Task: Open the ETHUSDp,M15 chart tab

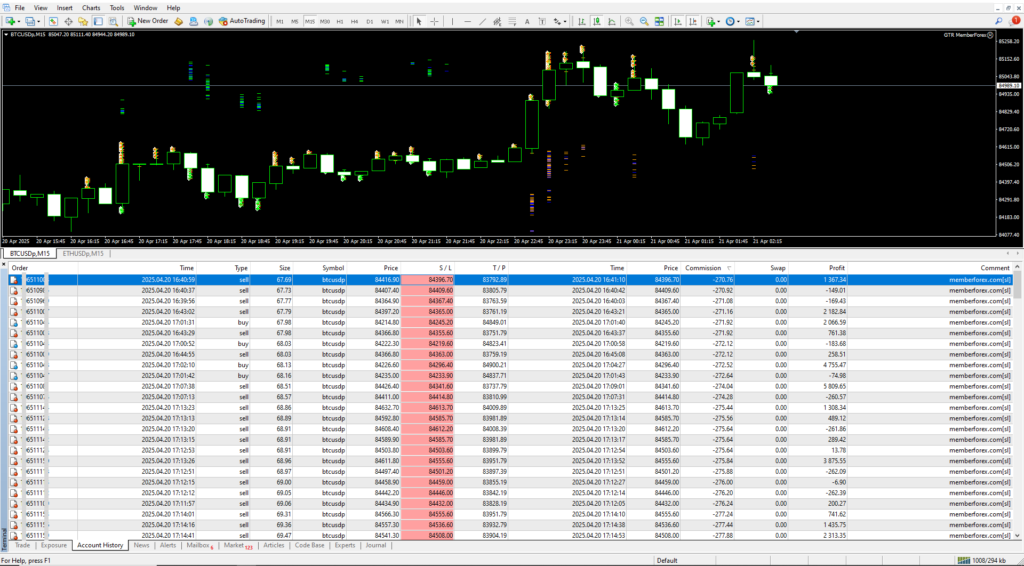Action: (x=85, y=254)
